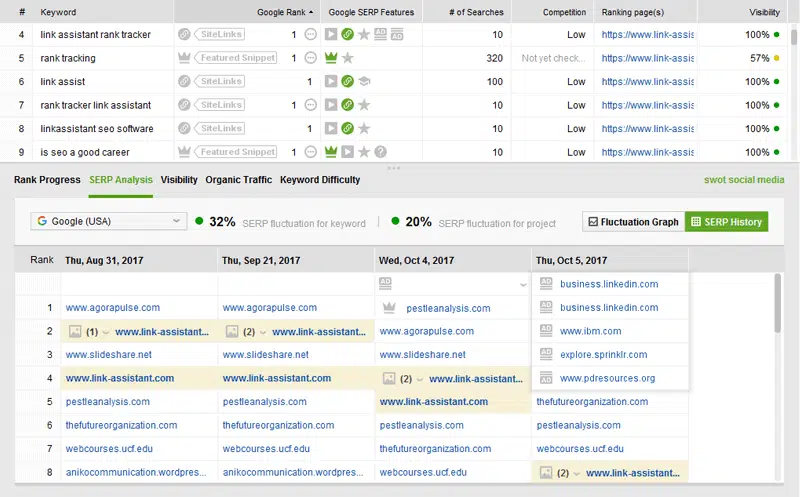Toggle the SERP History view
The image size is (800, 497).
(727, 221)
